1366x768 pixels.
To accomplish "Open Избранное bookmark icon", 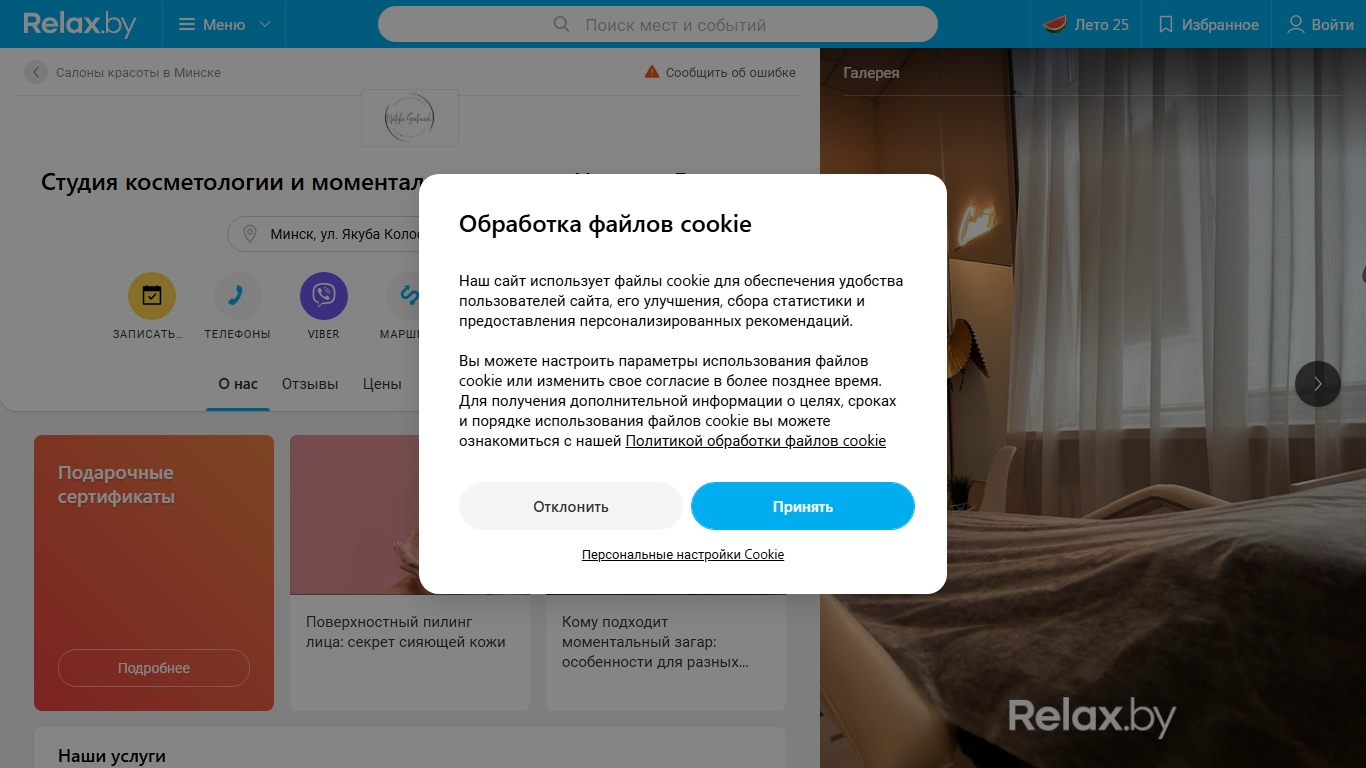I will (1165, 24).
